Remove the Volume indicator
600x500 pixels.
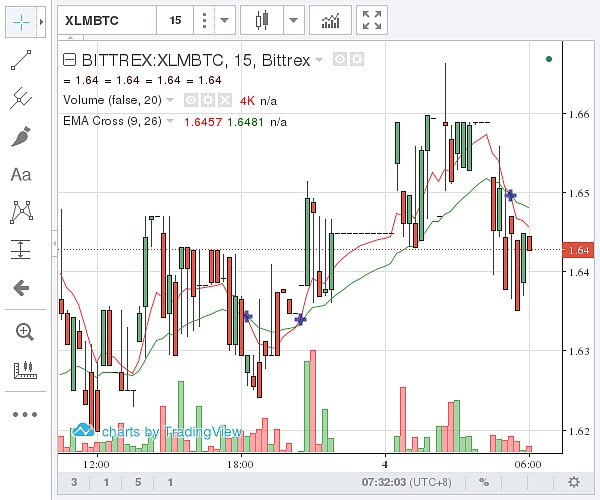(x=225, y=100)
